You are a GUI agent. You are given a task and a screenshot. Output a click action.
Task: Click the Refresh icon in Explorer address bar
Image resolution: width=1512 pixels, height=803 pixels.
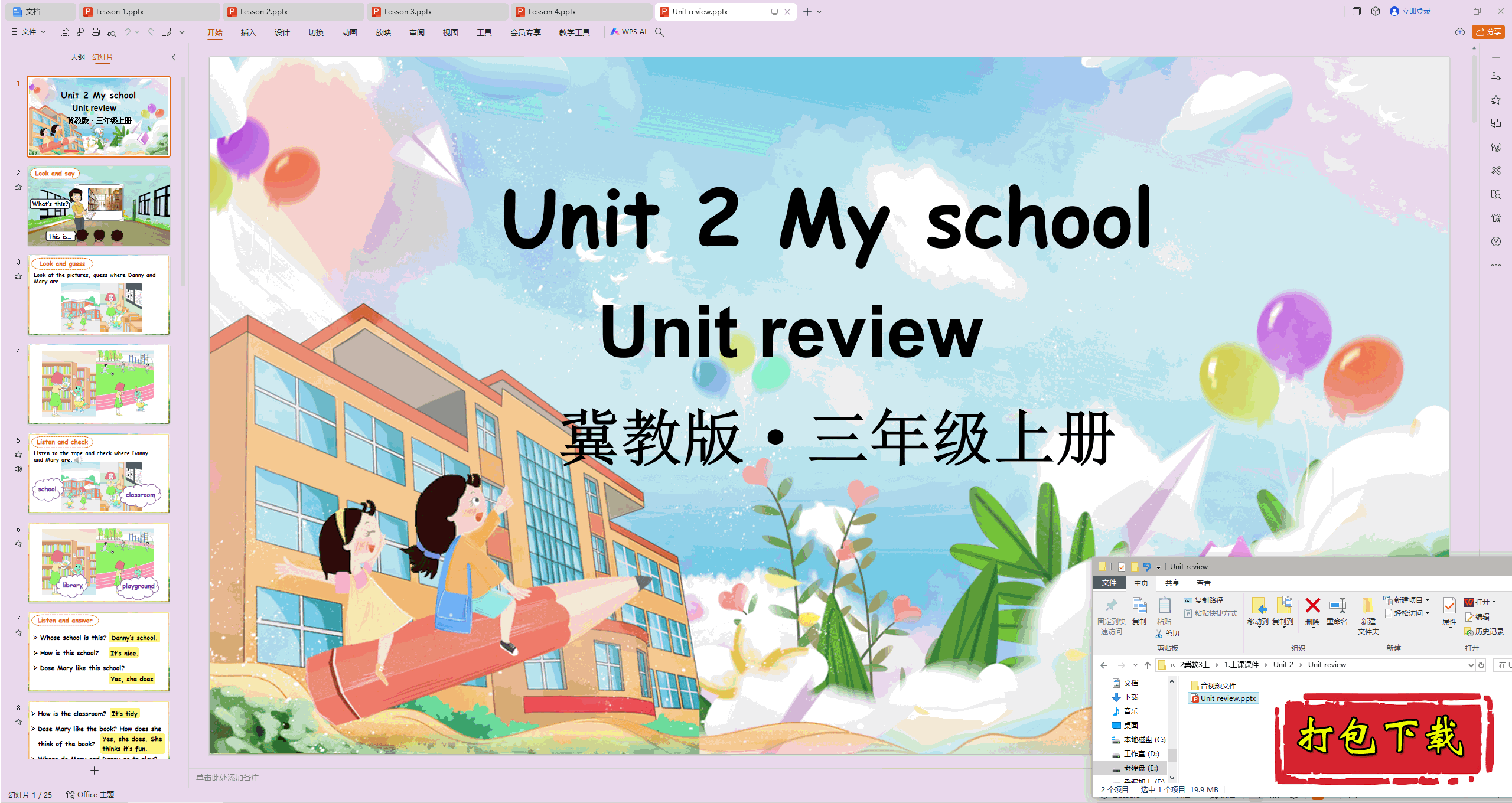pyautogui.click(x=1481, y=665)
